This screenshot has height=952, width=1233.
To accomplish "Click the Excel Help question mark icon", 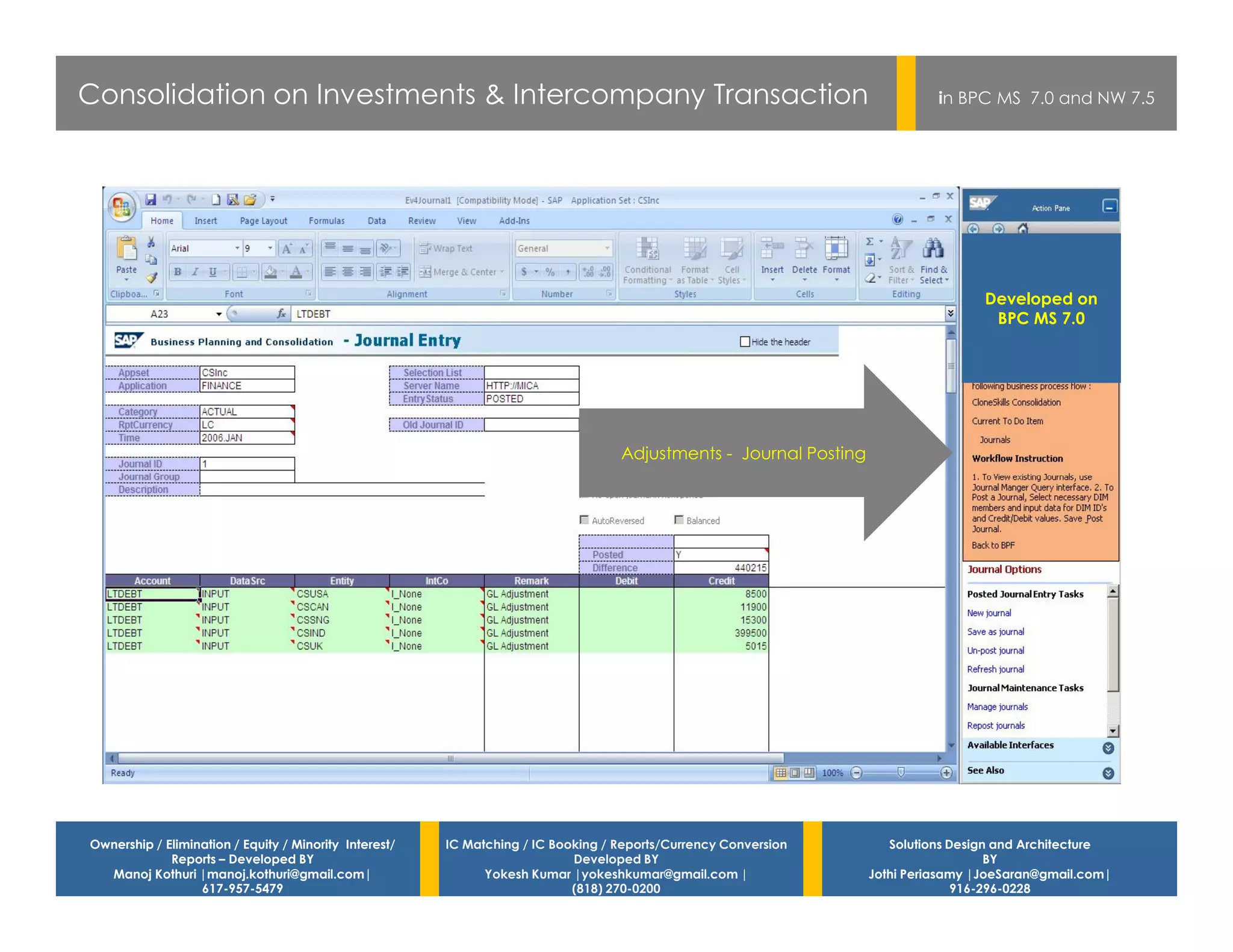I will pos(898,220).
